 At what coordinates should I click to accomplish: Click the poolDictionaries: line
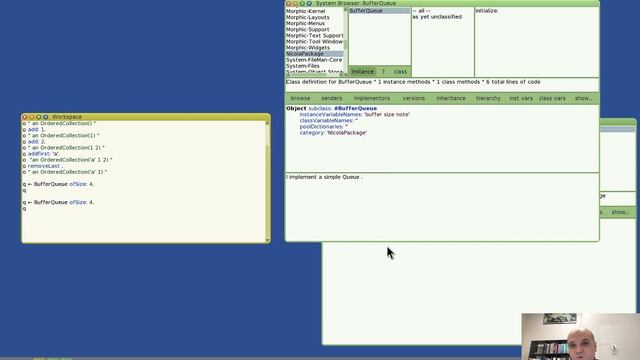point(324,127)
